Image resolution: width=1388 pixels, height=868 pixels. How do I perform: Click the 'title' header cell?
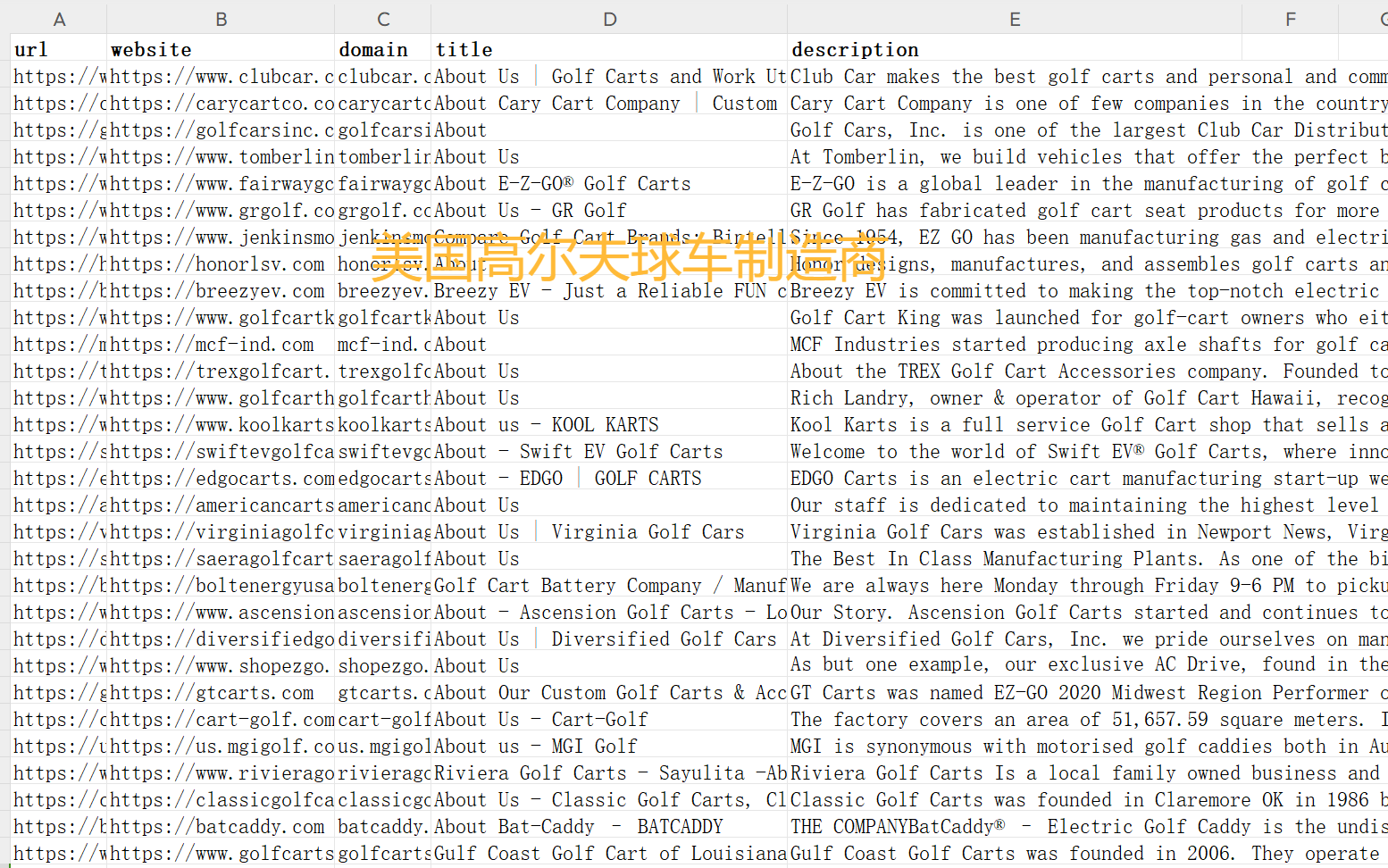[609, 49]
